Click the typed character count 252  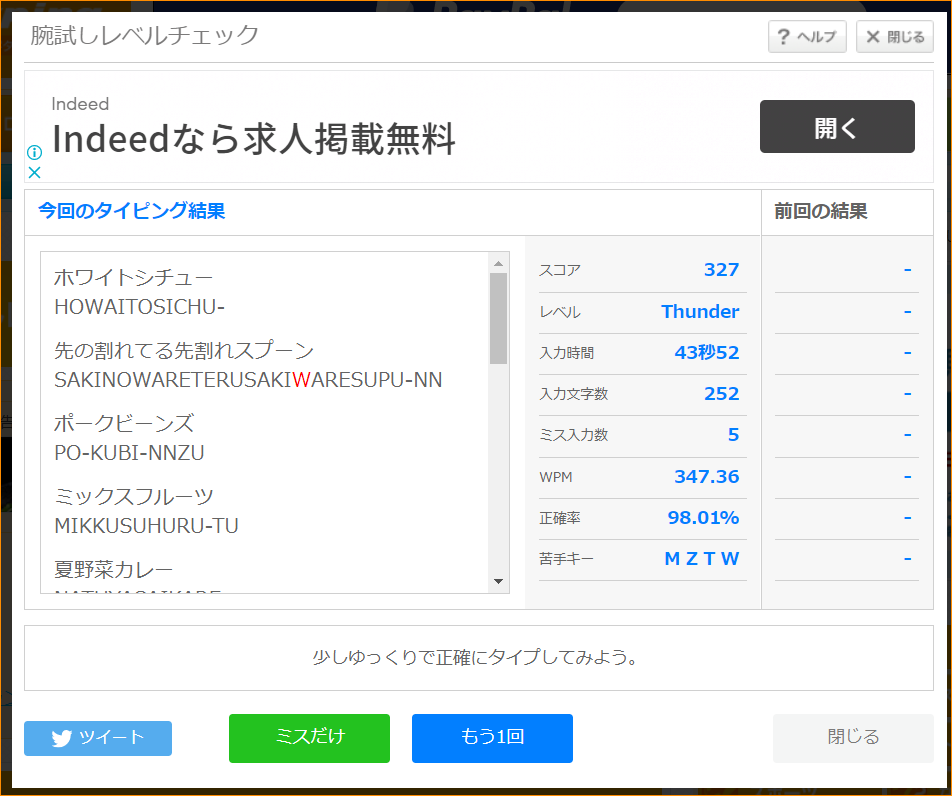pos(721,394)
